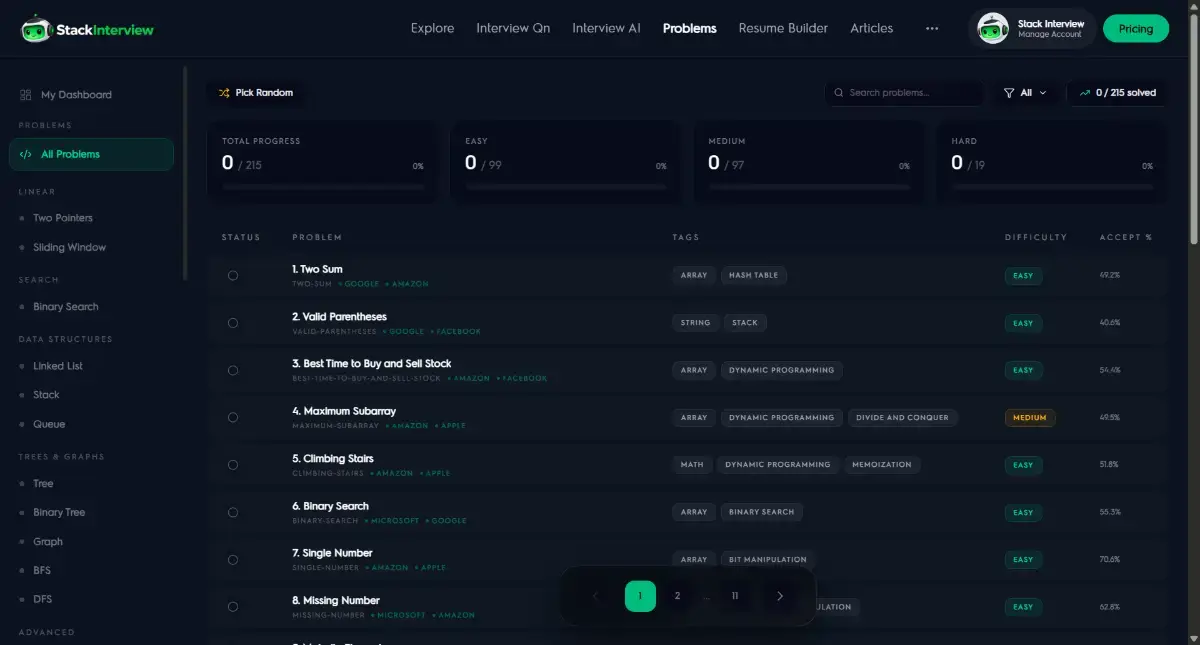
Task: Toggle status circle for Climbing Stairs
Action: pos(233,465)
